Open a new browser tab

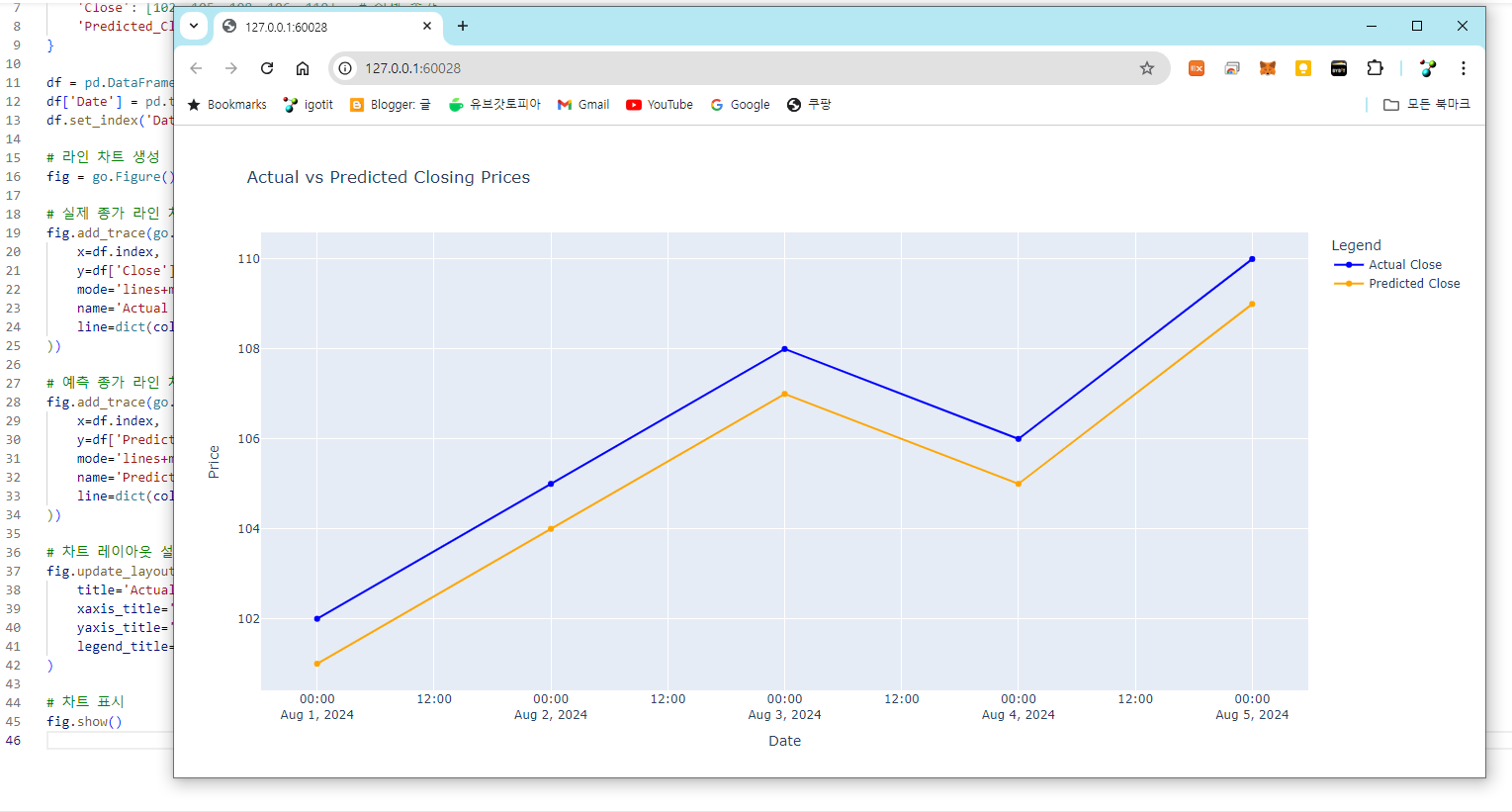463,26
